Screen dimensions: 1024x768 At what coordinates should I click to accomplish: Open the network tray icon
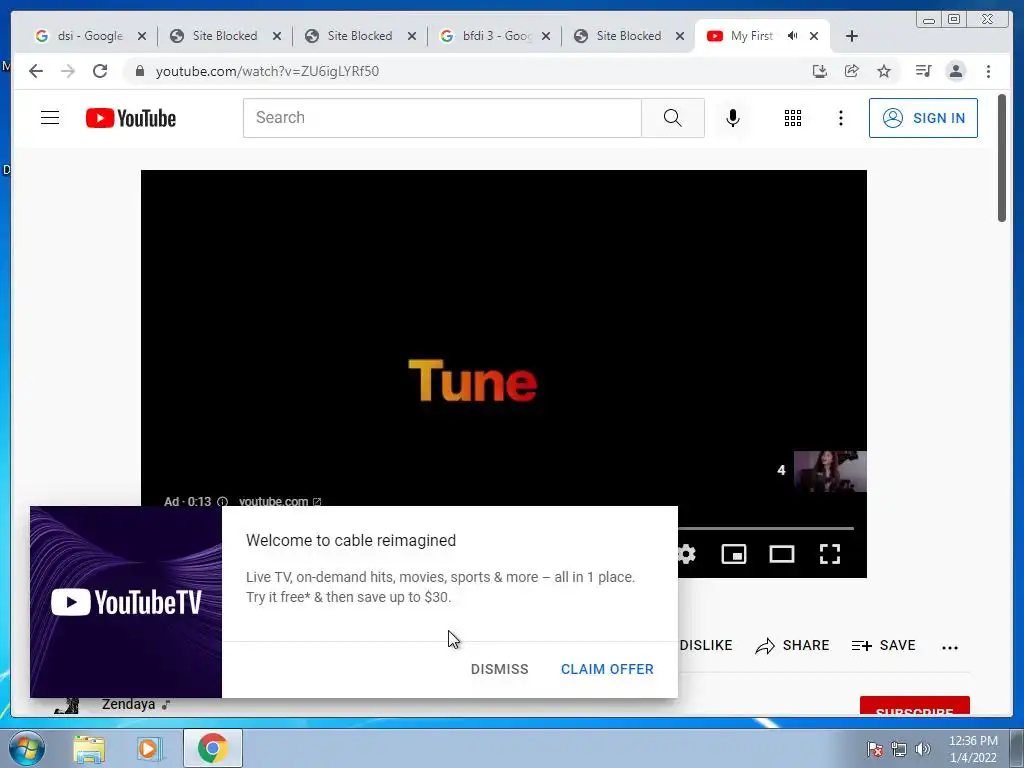[899, 748]
